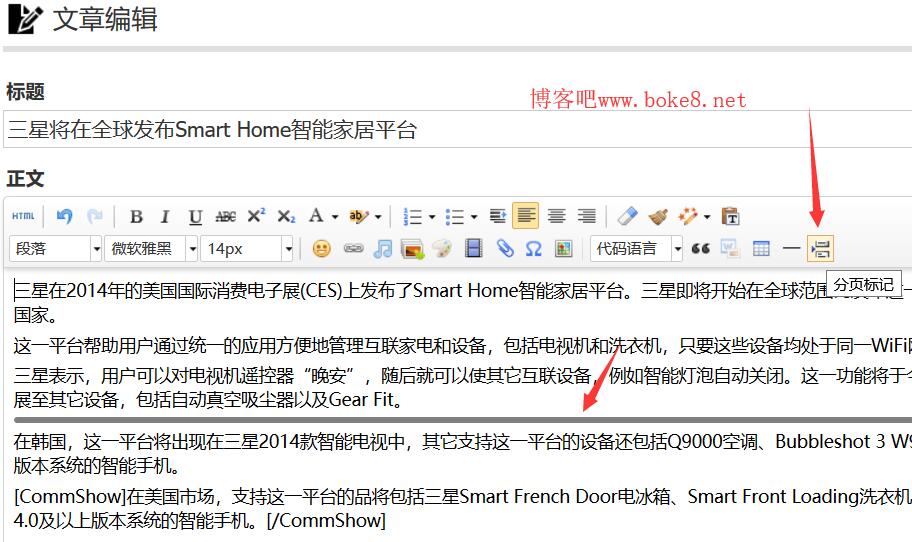Open the 段落 paragraph format dropdown
The height and width of the screenshot is (542, 912).
(x=56, y=249)
